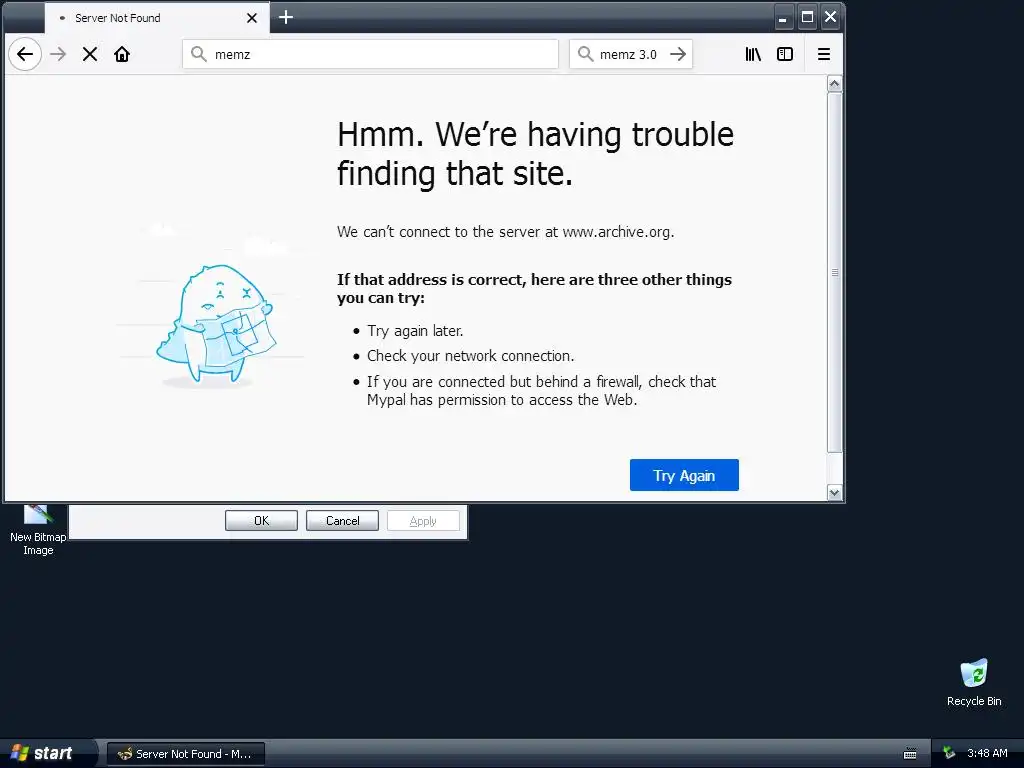Screen dimensions: 1024x768
Task: Select New Bitmap Image desktop icon
Action: click(38, 530)
